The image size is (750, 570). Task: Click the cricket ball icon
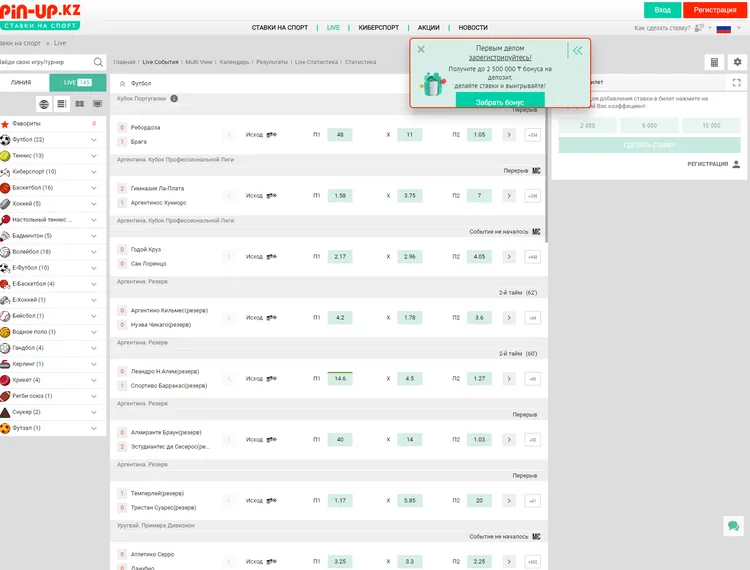(x=5, y=380)
